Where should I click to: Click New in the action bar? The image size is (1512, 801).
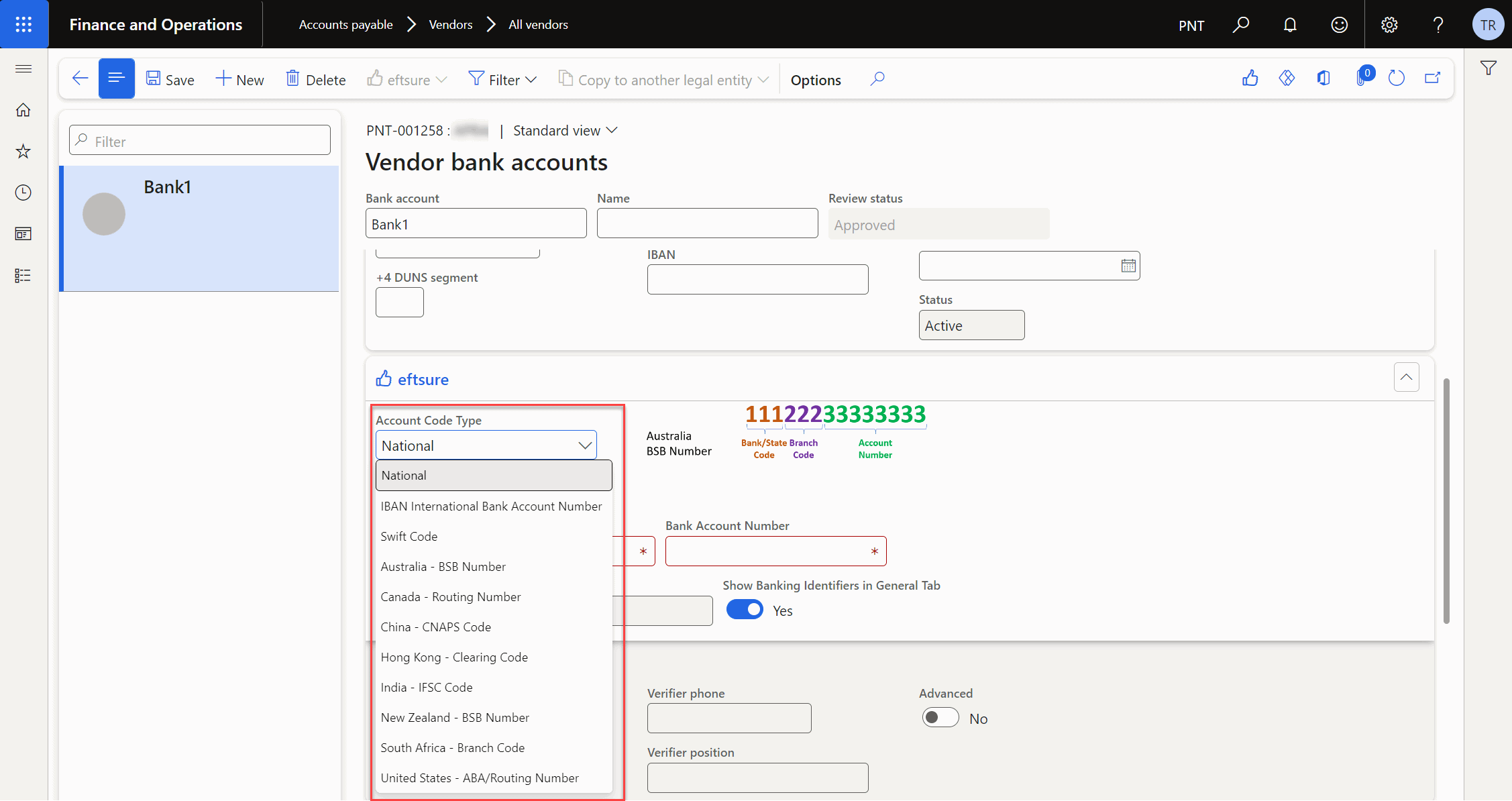[239, 80]
